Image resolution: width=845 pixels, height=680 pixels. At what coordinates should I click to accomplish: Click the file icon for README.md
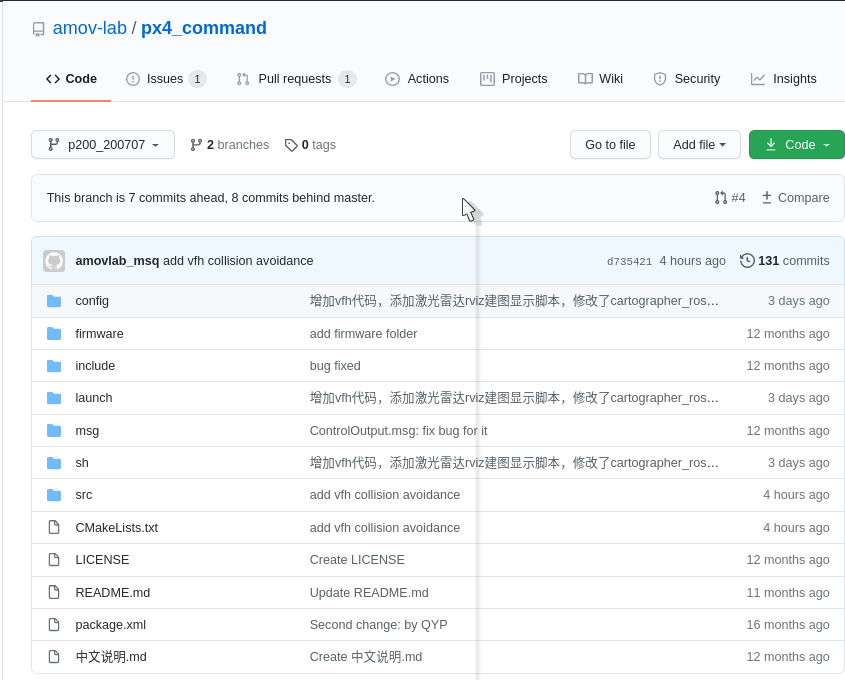click(54, 592)
